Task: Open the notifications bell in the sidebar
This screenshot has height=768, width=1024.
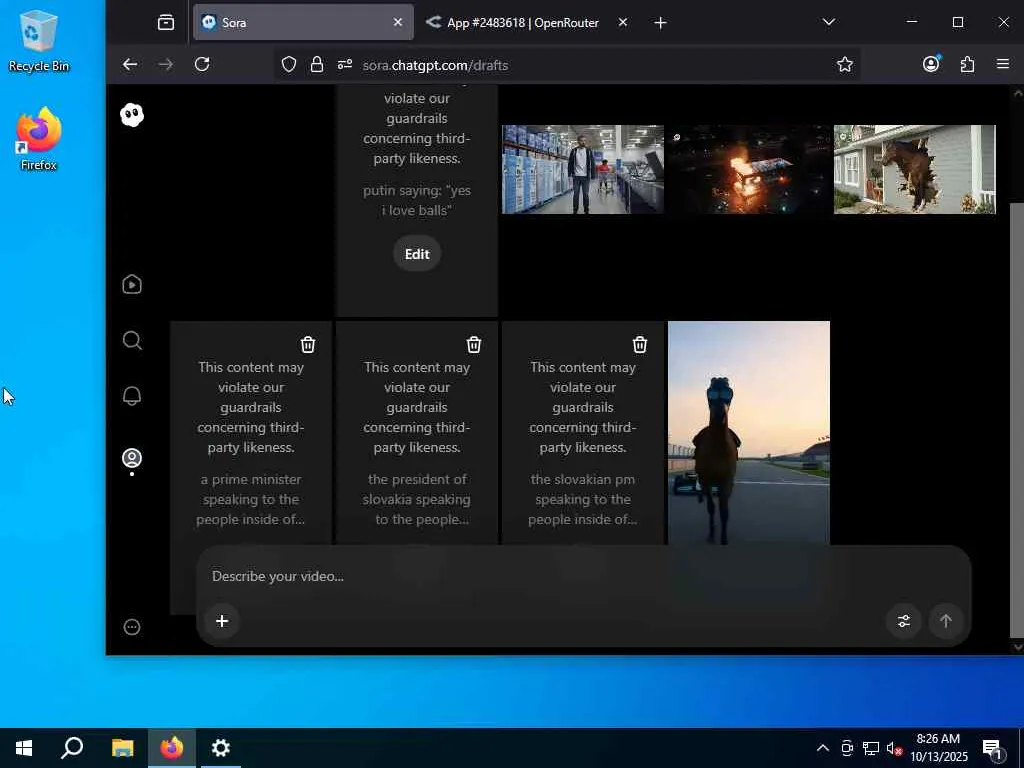Action: (x=132, y=397)
